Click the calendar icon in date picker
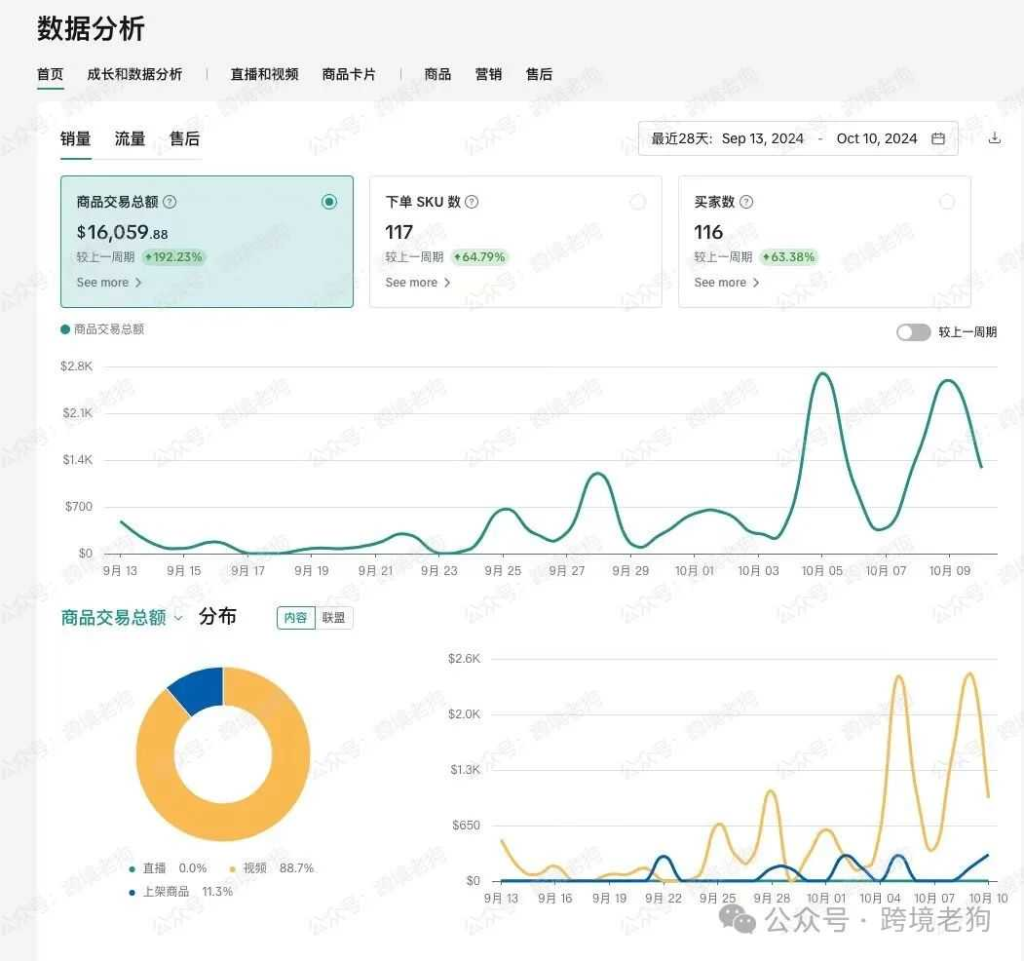 (938, 139)
